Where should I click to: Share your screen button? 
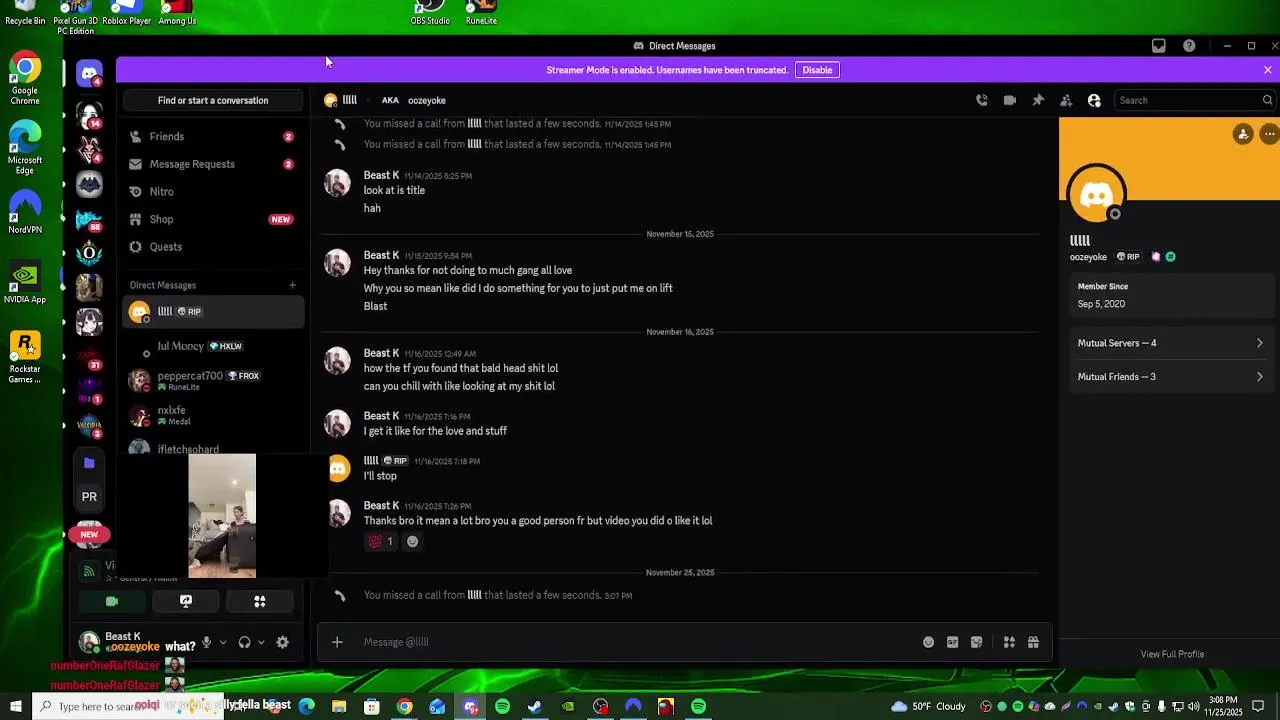[186, 601]
